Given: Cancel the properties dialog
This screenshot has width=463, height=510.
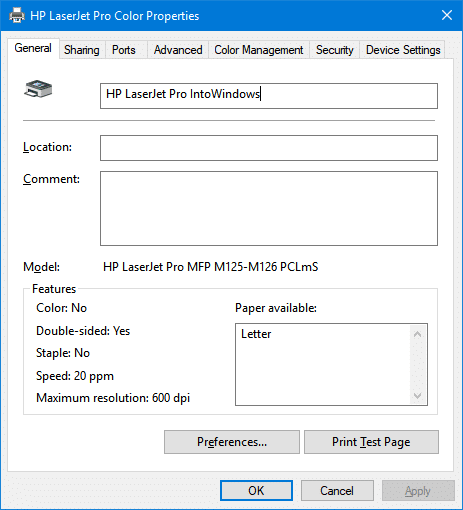Looking at the screenshot, I should click(337, 491).
